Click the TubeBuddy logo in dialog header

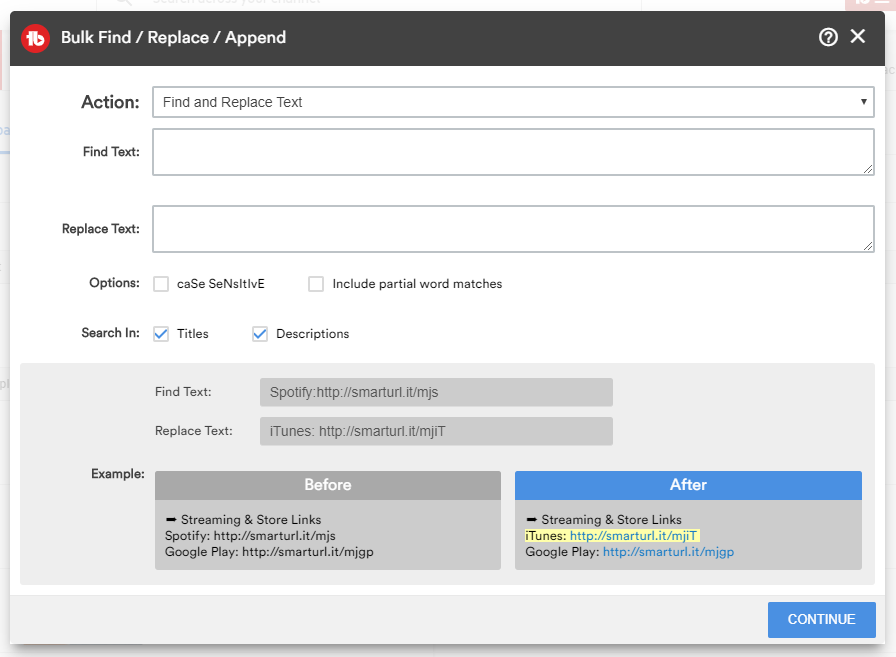[x=36, y=38]
